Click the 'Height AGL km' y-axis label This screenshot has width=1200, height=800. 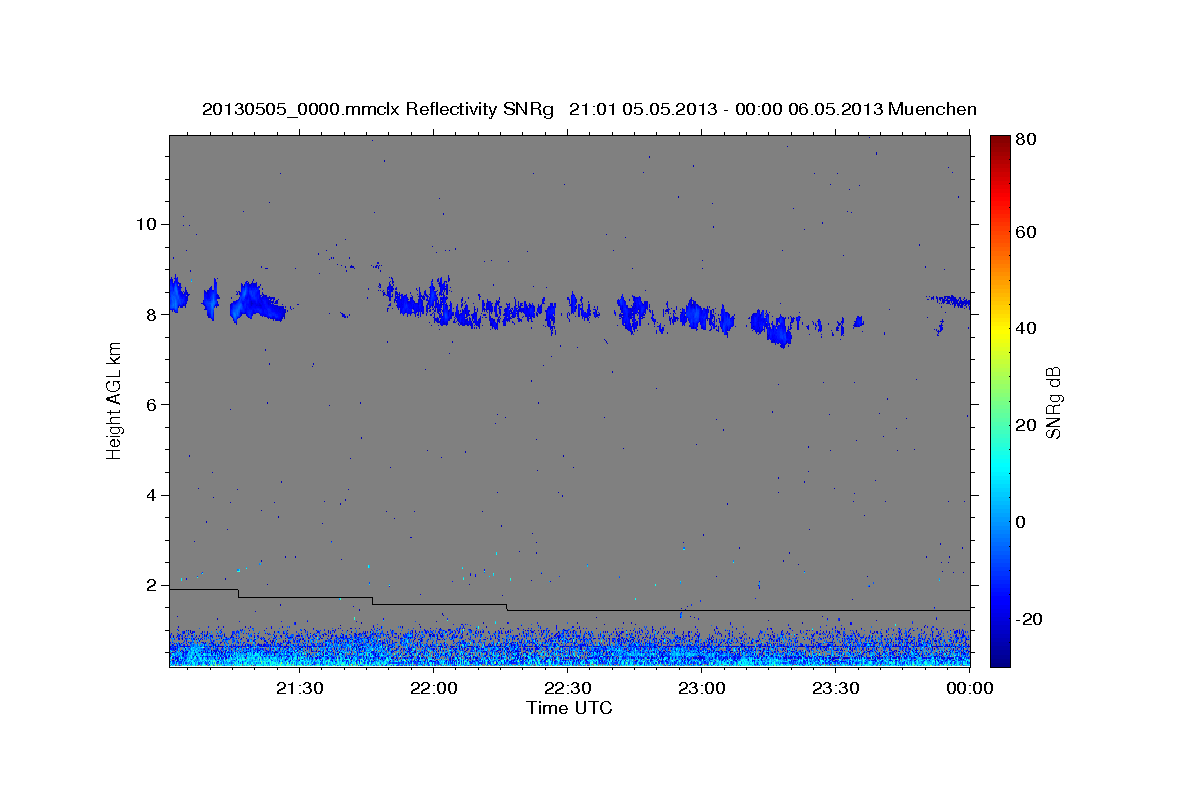point(114,400)
